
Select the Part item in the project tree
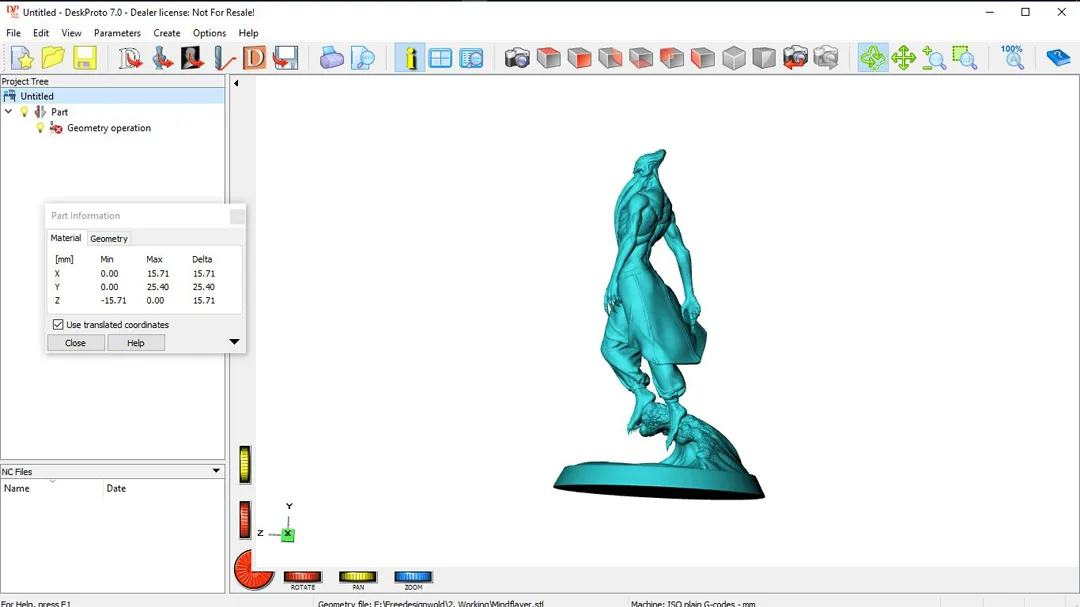pyautogui.click(x=59, y=112)
